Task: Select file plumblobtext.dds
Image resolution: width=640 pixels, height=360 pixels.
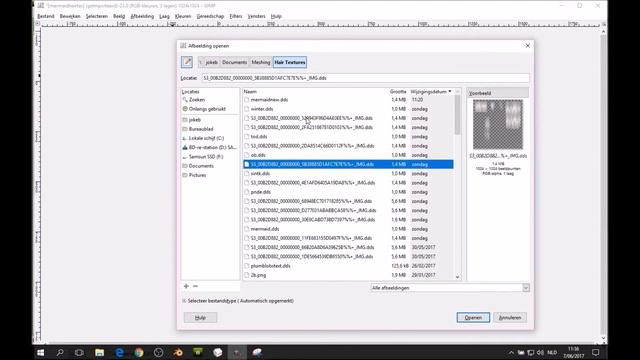Action: pyautogui.click(x=271, y=266)
